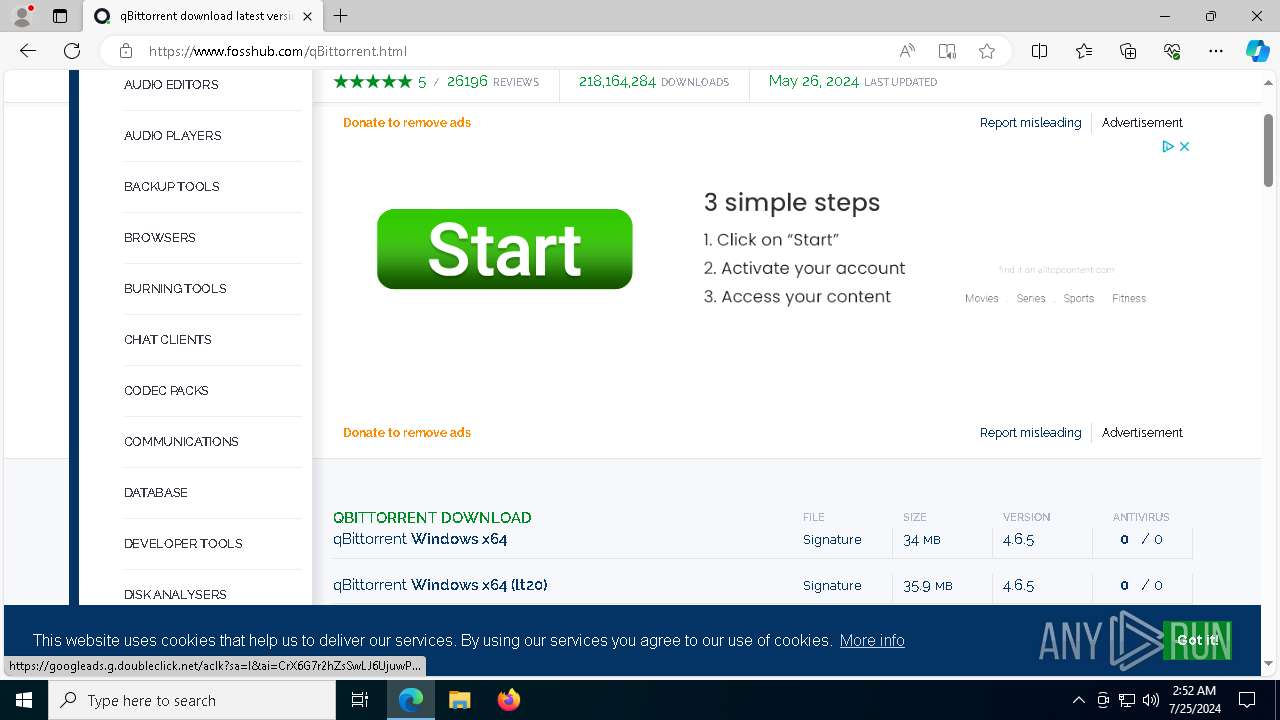Open the Backup Tools category
Image resolution: width=1280 pixels, height=720 pixels.
tap(172, 187)
